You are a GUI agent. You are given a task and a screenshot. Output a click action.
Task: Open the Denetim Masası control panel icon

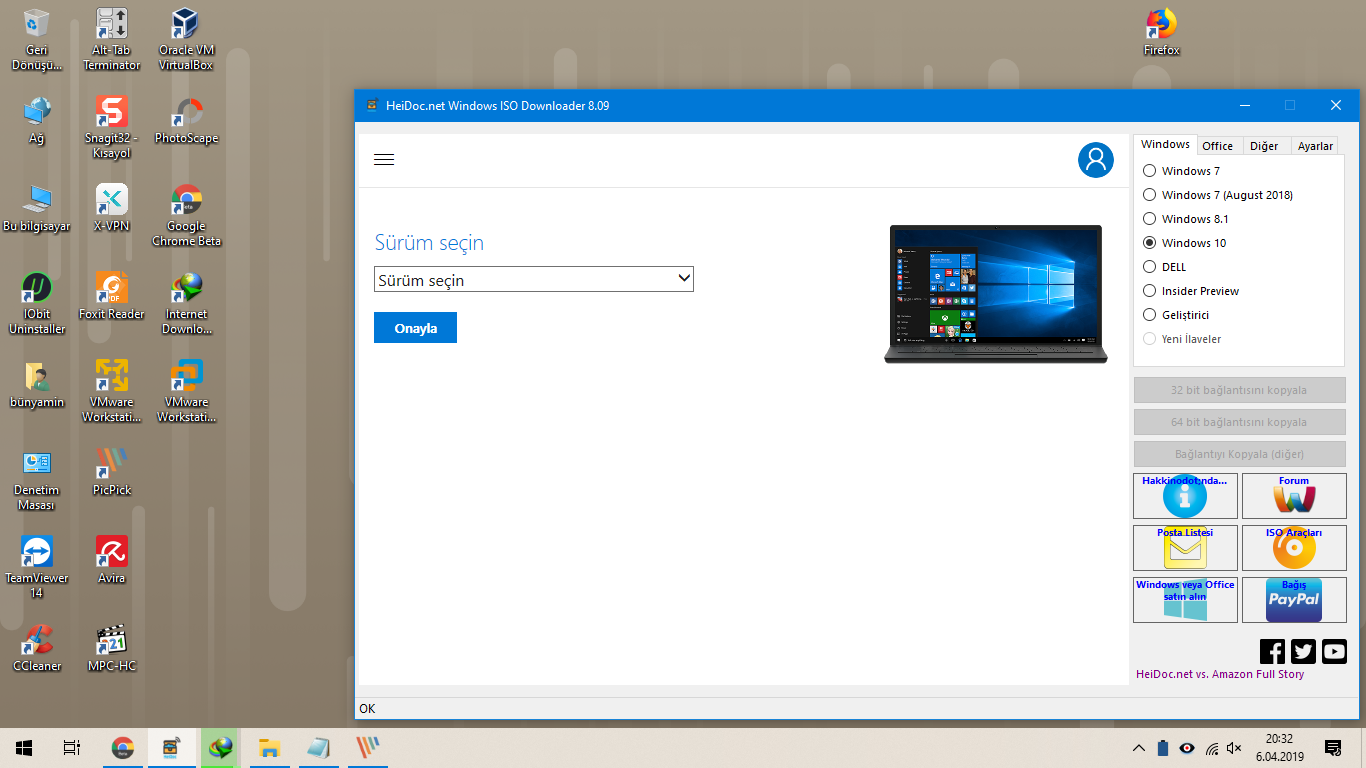point(37,479)
